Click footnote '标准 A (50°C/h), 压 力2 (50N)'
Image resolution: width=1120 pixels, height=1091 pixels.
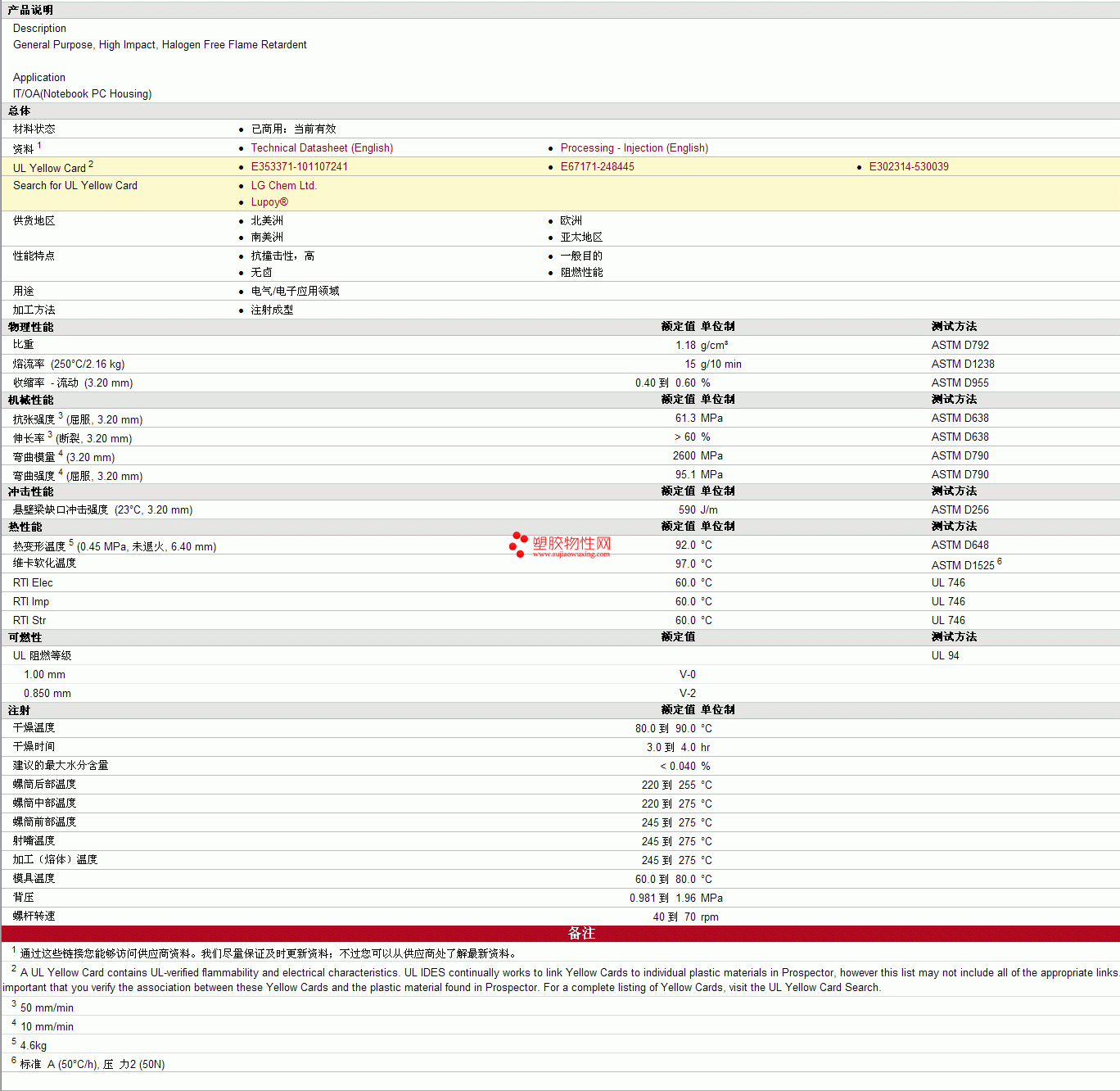click(x=93, y=1065)
